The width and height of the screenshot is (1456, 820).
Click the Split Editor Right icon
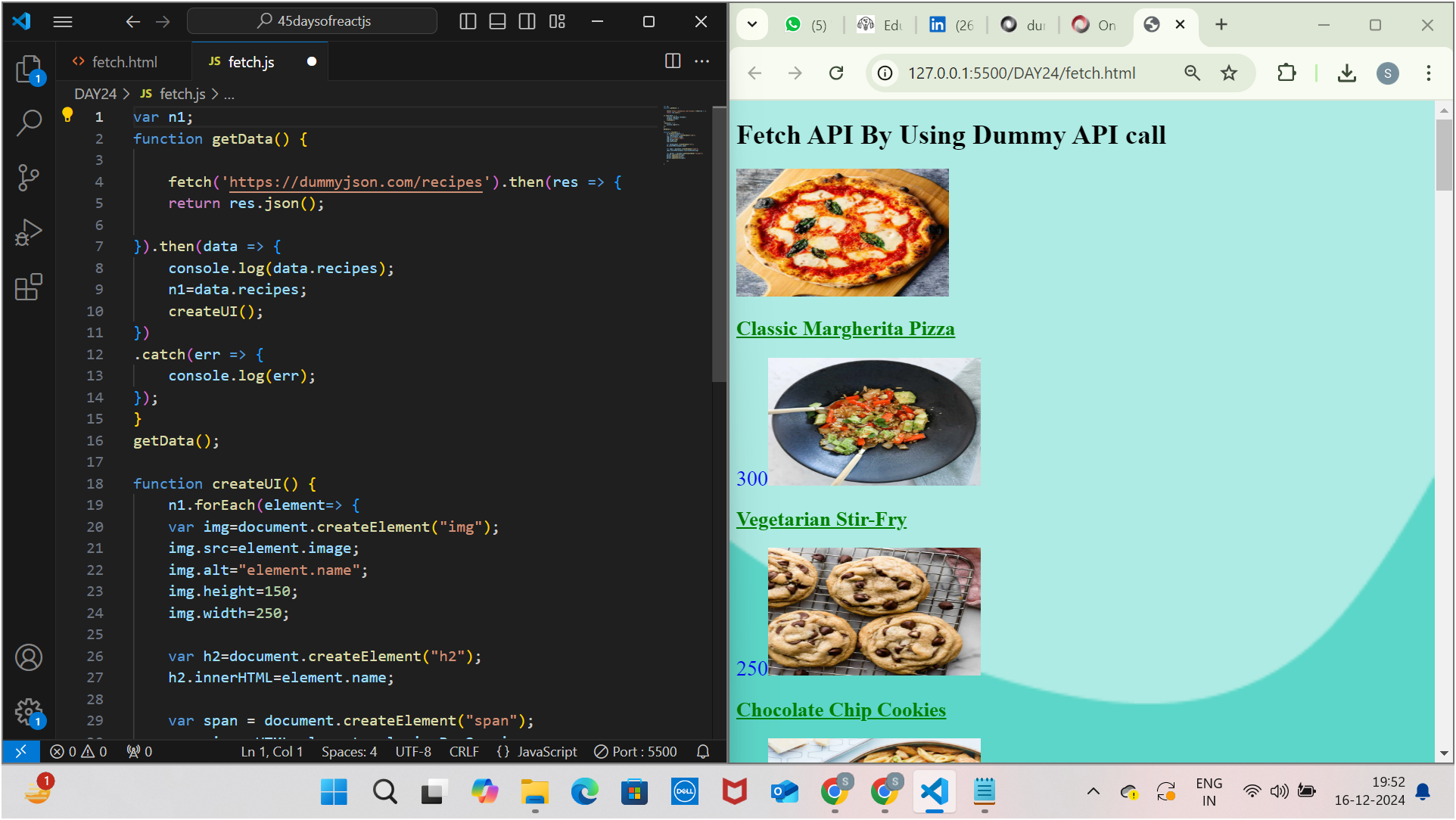coord(672,61)
